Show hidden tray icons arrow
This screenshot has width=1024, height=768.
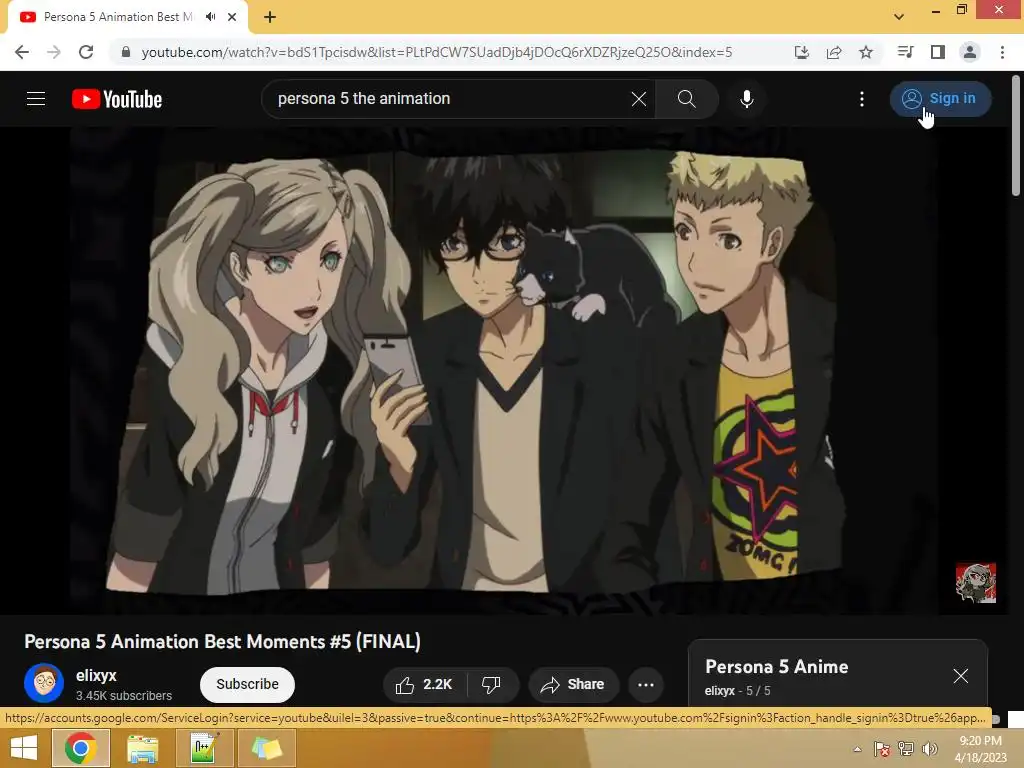point(857,749)
